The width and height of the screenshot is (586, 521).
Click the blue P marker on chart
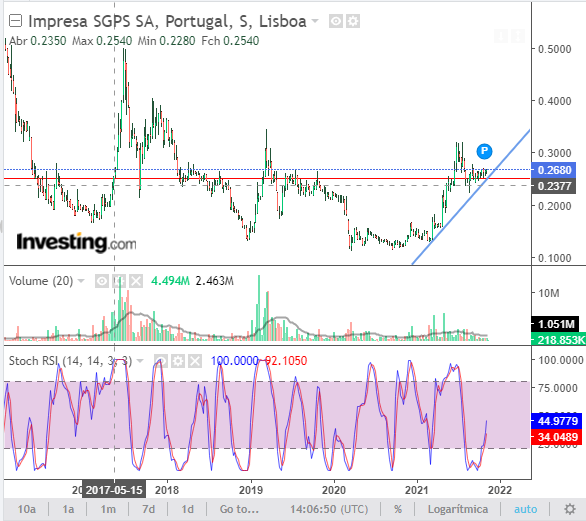coord(484,151)
